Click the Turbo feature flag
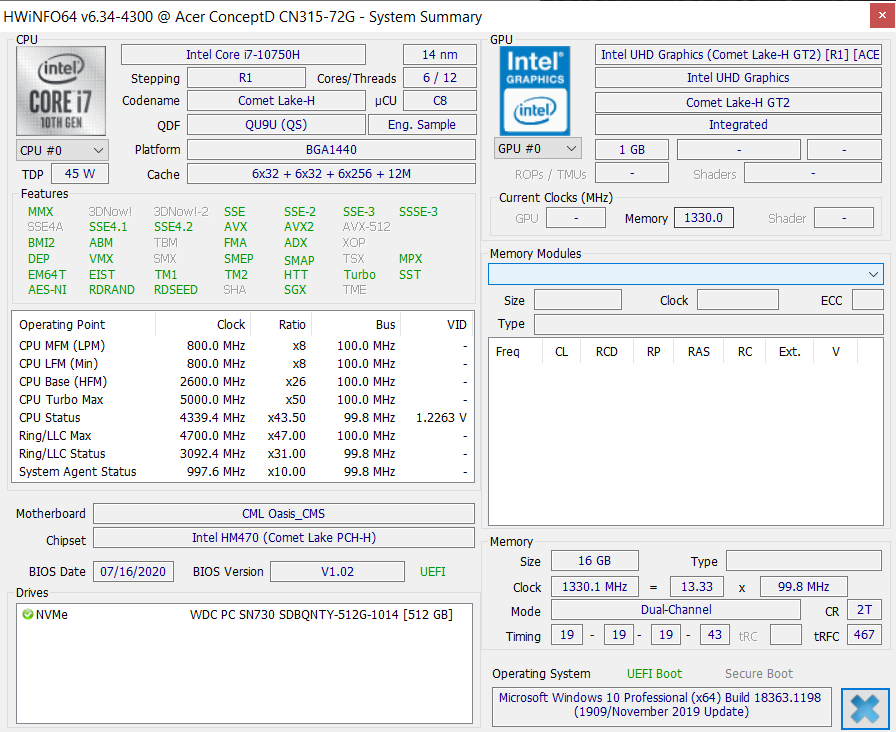The height and width of the screenshot is (732, 896). pos(359,275)
